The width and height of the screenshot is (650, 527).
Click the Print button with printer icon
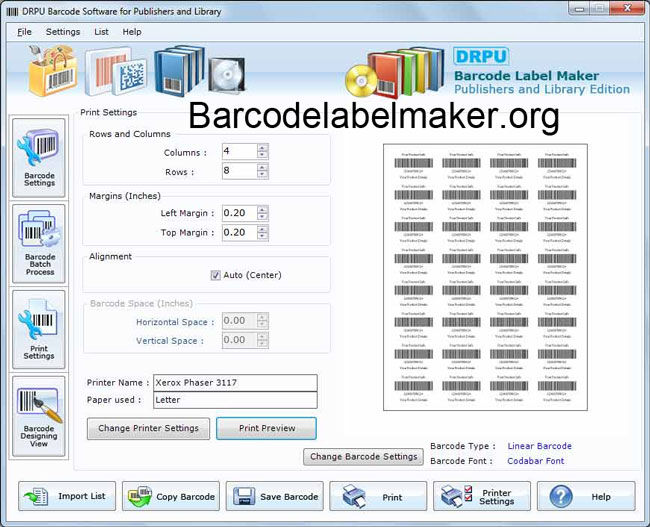pos(378,496)
